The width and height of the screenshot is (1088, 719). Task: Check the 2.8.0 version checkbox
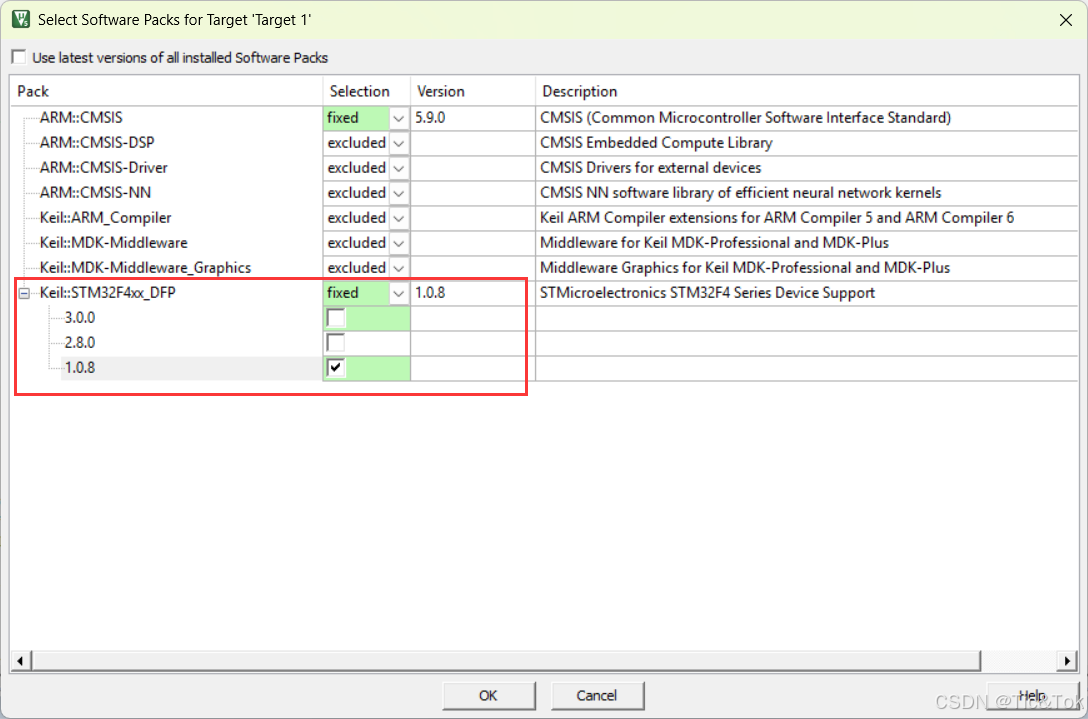coord(336,343)
